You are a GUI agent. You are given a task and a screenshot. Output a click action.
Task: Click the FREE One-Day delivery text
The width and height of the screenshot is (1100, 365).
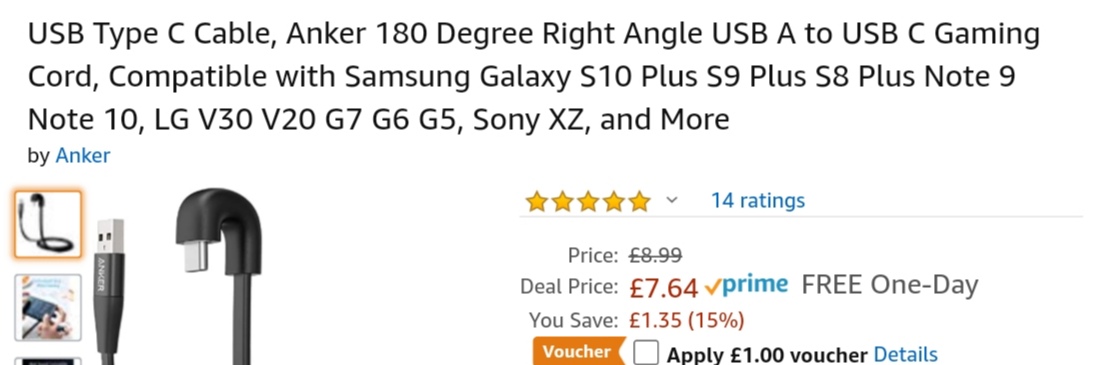point(889,286)
